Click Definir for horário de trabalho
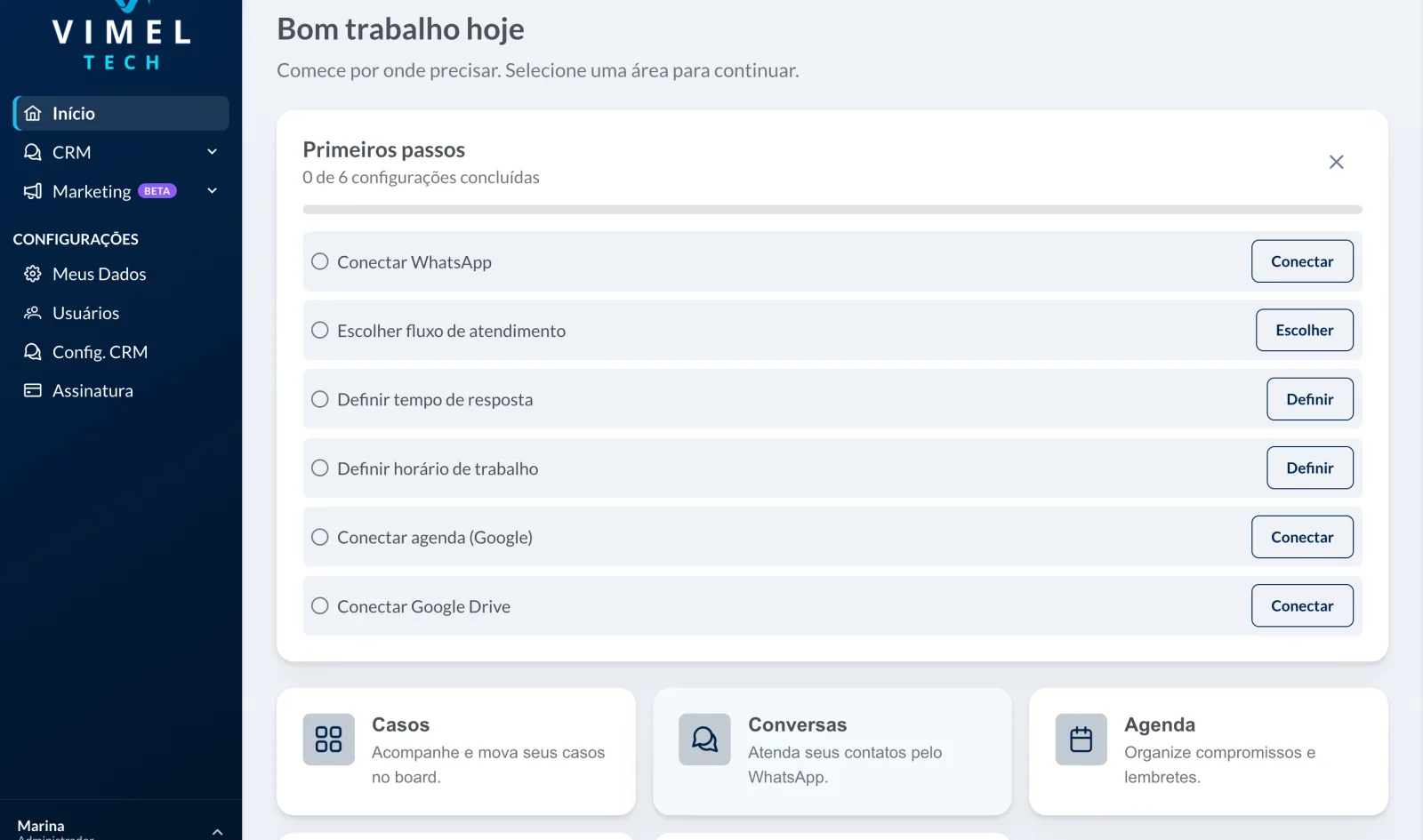Image resolution: width=1423 pixels, height=840 pixels. click(x=1310, y=468)
